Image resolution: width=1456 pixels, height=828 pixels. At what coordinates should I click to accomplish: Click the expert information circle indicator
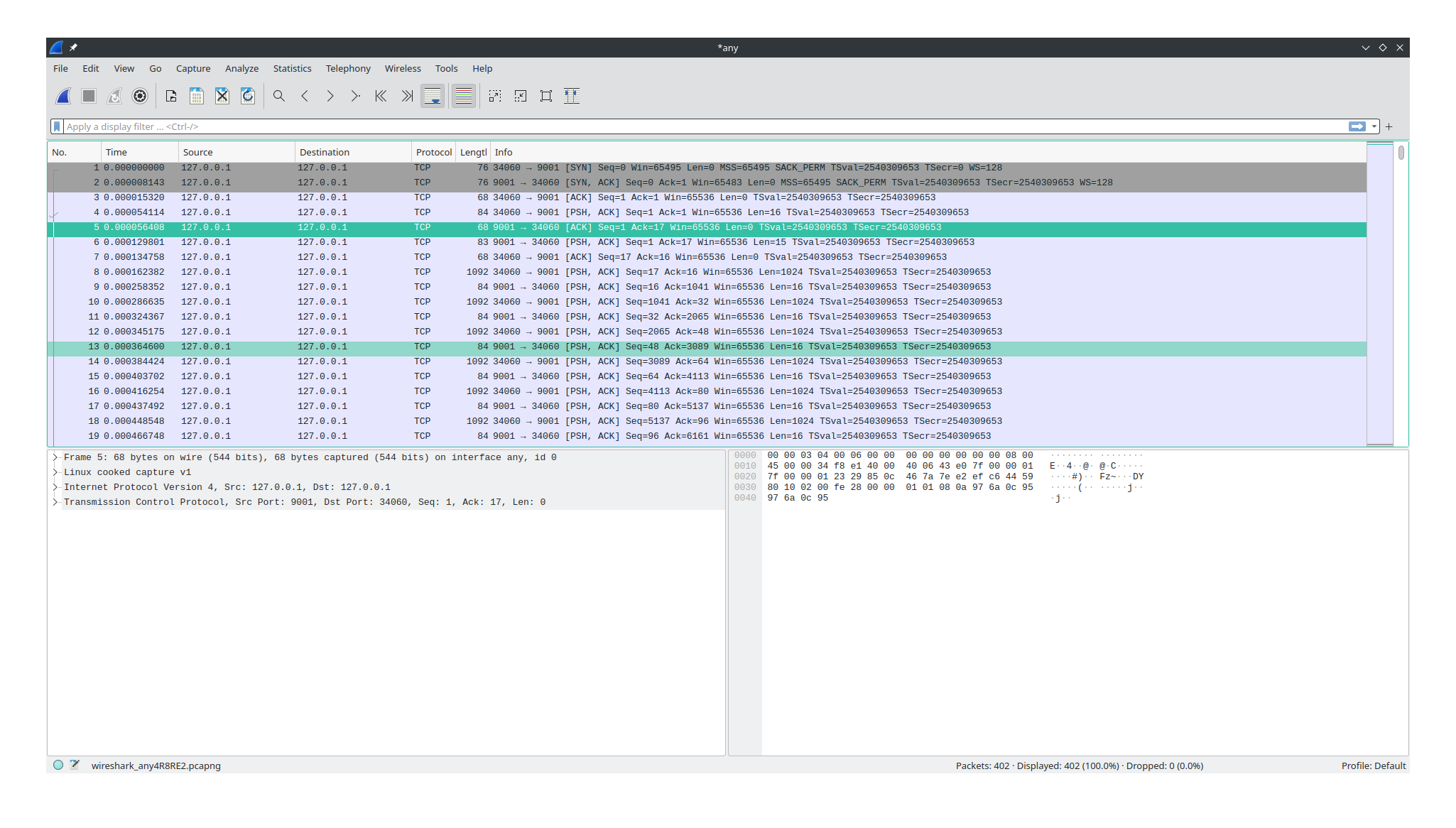pos(58,766)
